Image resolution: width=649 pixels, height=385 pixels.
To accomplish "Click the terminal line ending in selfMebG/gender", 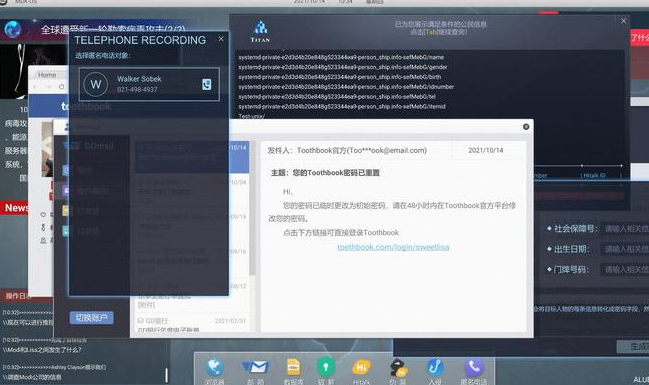I will tap(343, 67).
